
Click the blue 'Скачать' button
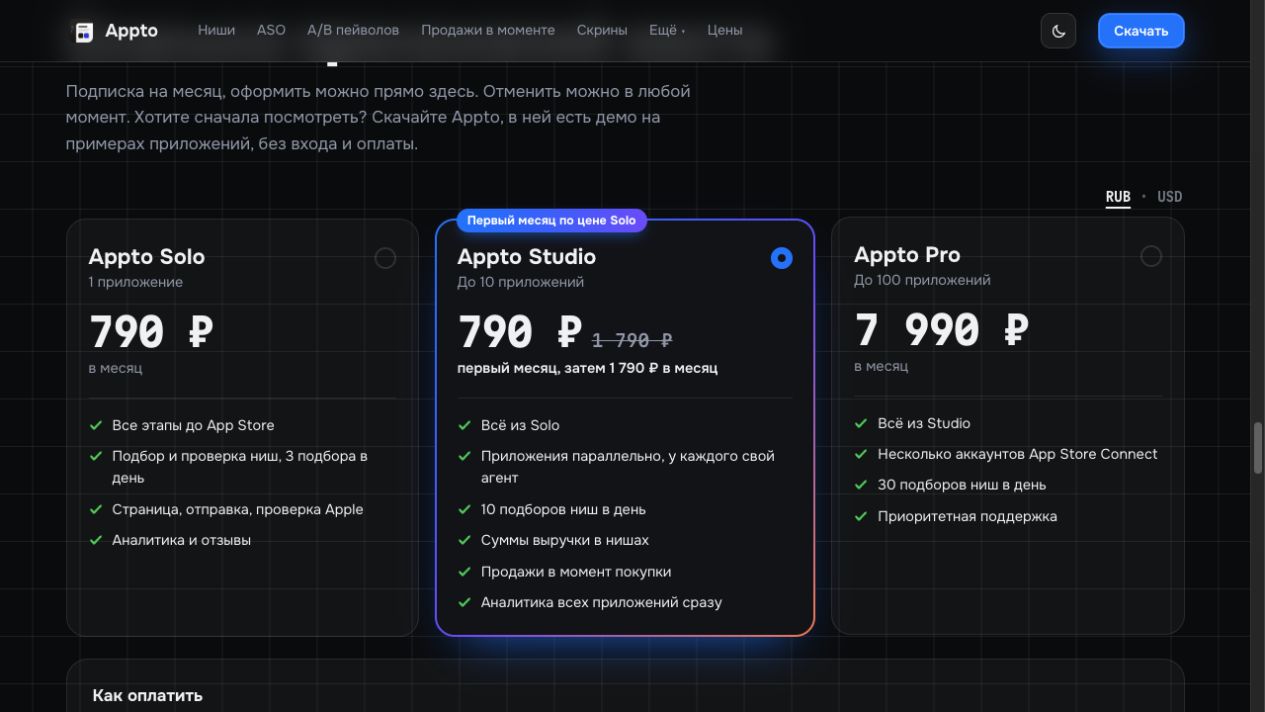pyautogui.click(x=1141, y=31)
